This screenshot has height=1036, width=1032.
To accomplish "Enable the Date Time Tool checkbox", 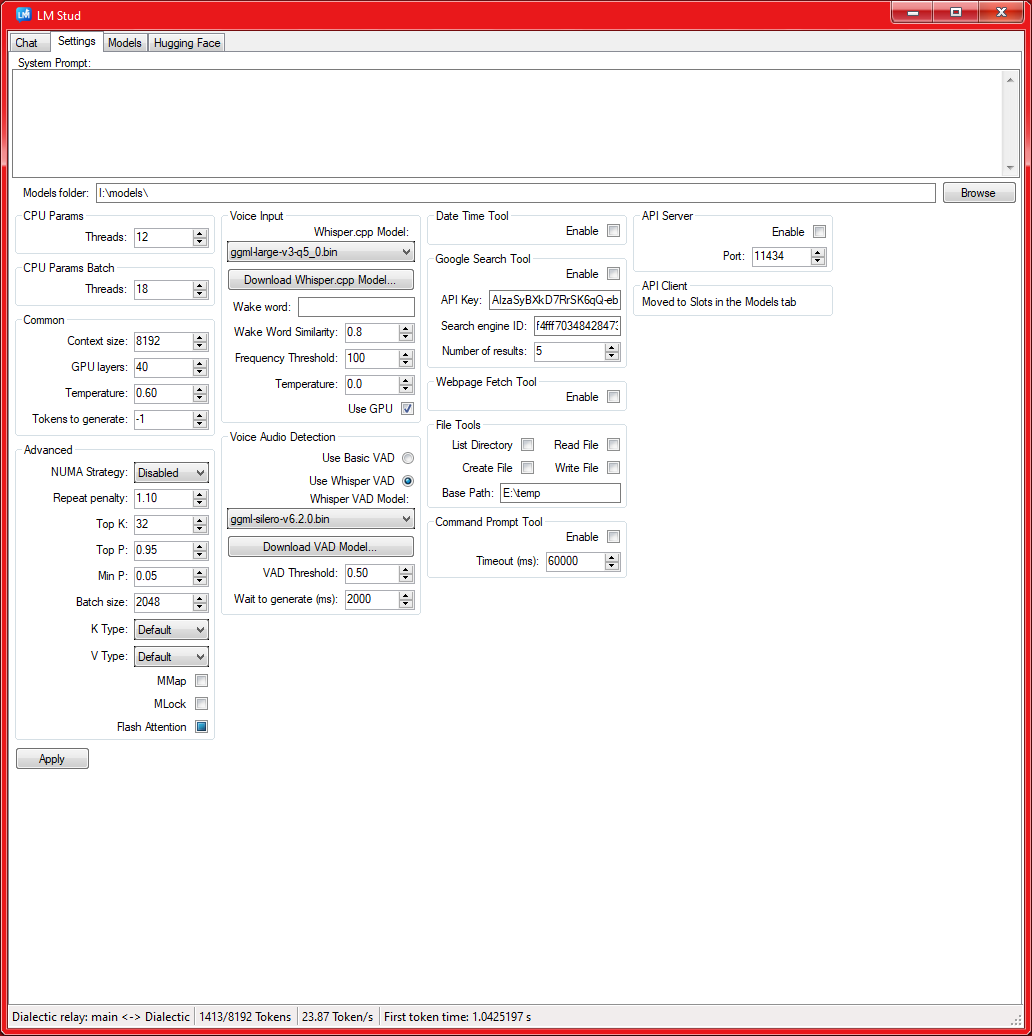I will [x=613, y=231].
